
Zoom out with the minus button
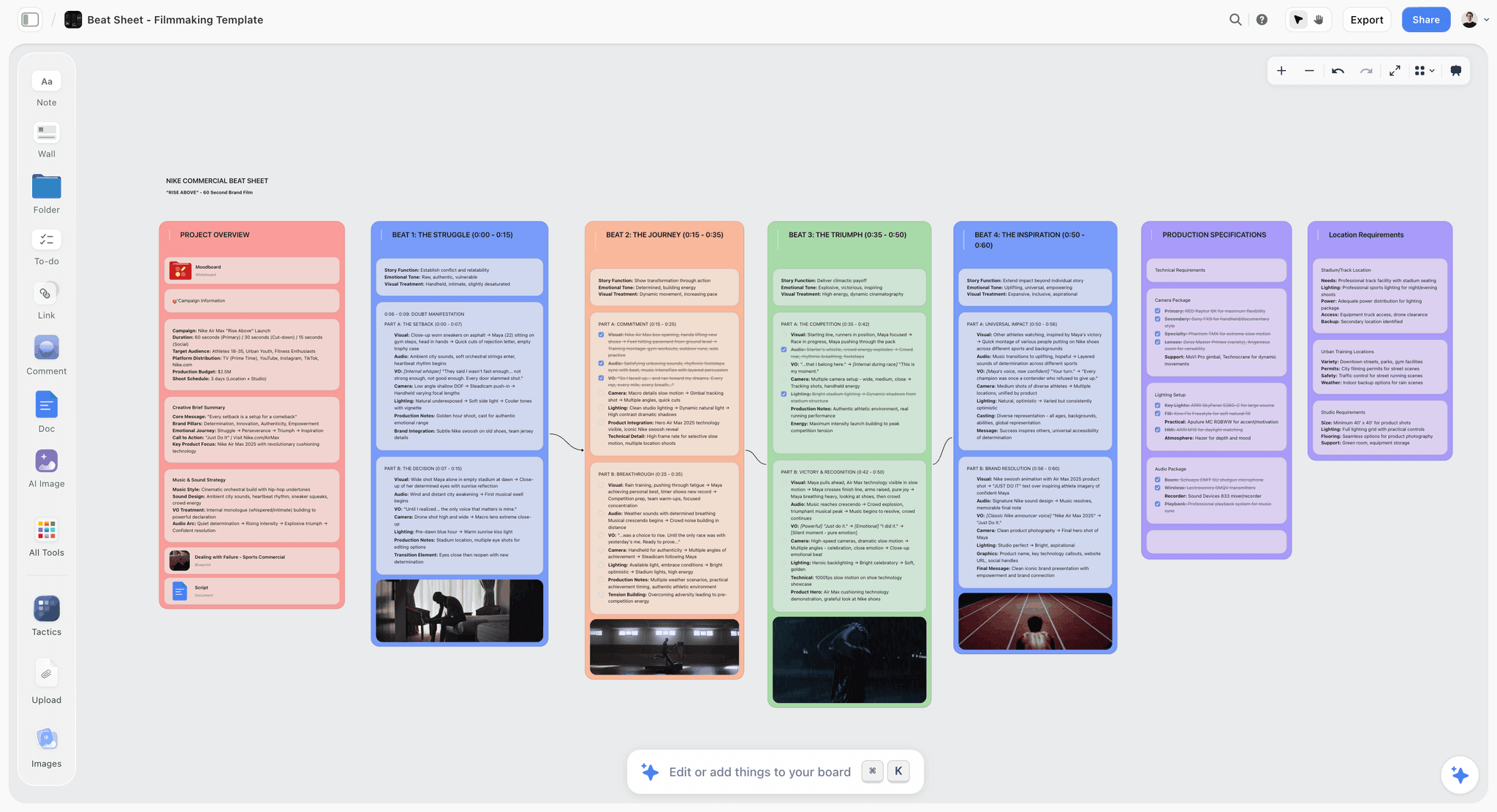click(x=1309, y=71)
